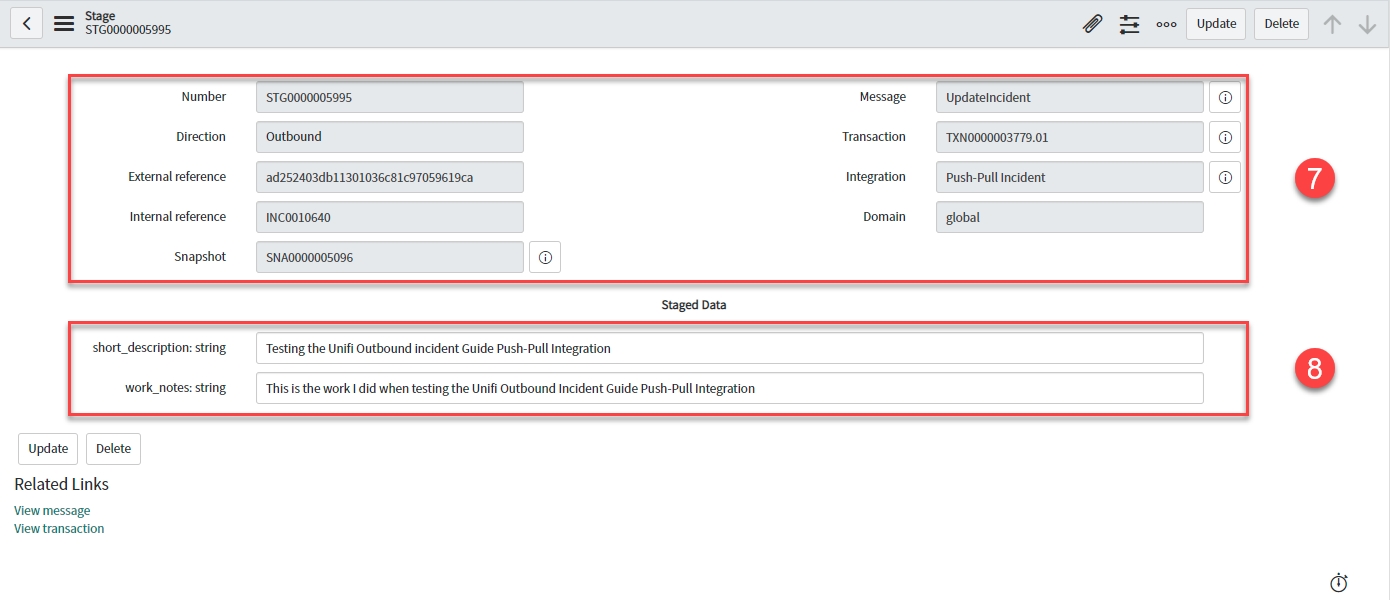The image size is (1390, 600).
Task: Go to next record with down arrow
Action: (x=1367, y=24)
